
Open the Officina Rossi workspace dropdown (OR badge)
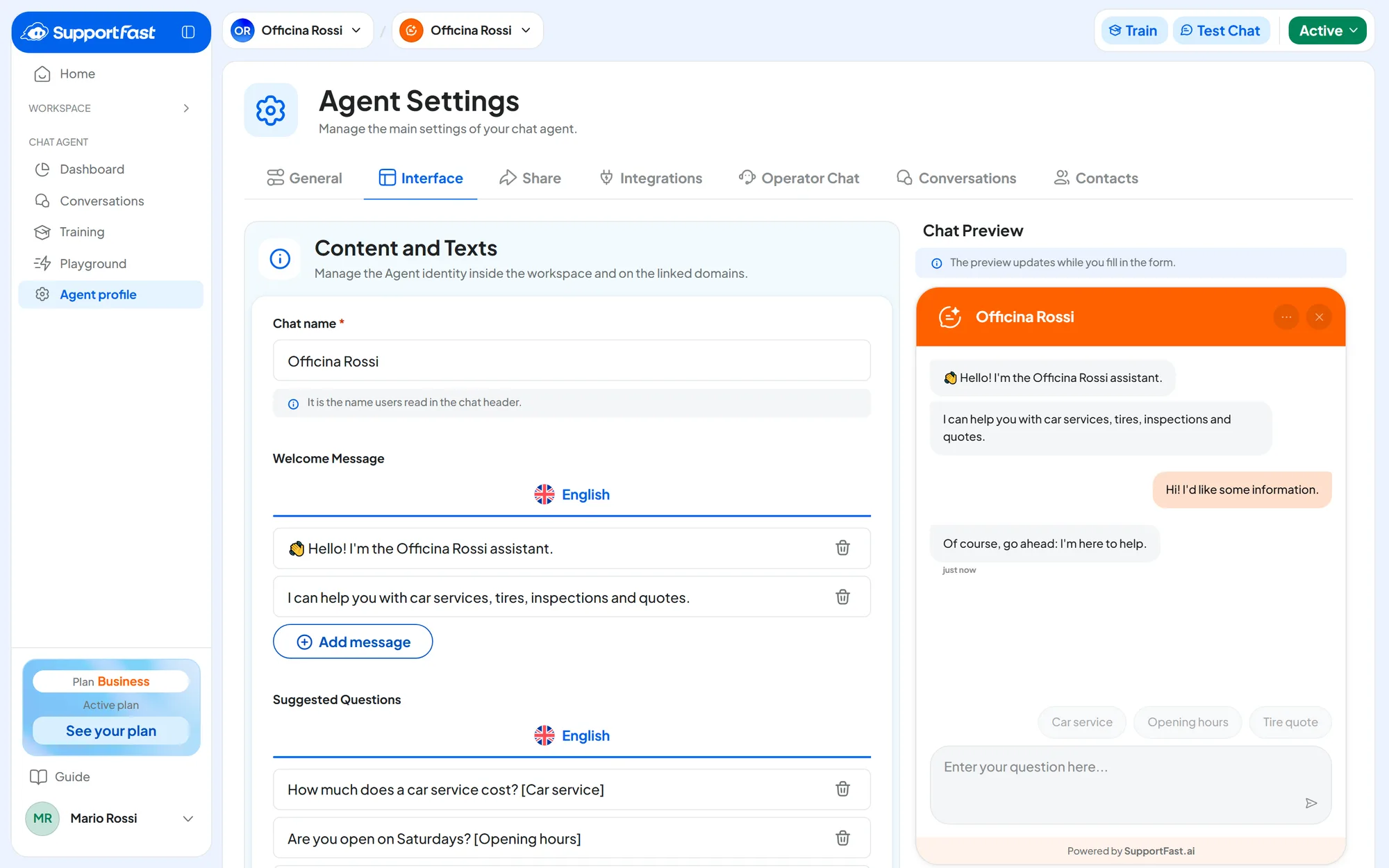click(x=298, y=31)
